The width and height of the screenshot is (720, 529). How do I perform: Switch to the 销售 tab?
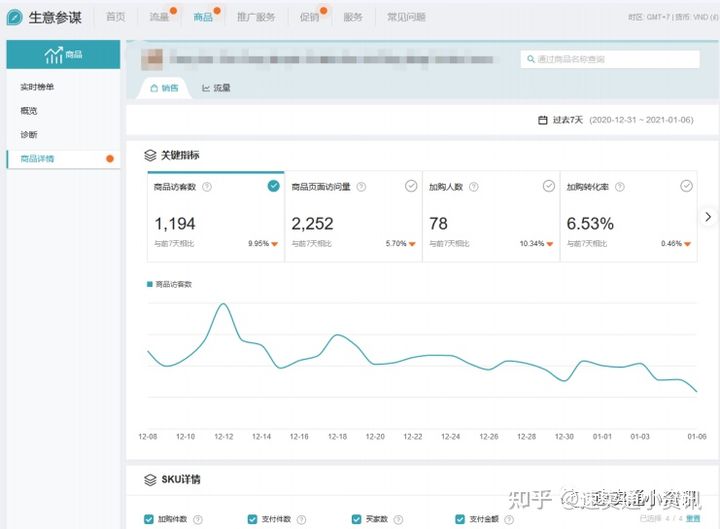[x=164, y=88]
